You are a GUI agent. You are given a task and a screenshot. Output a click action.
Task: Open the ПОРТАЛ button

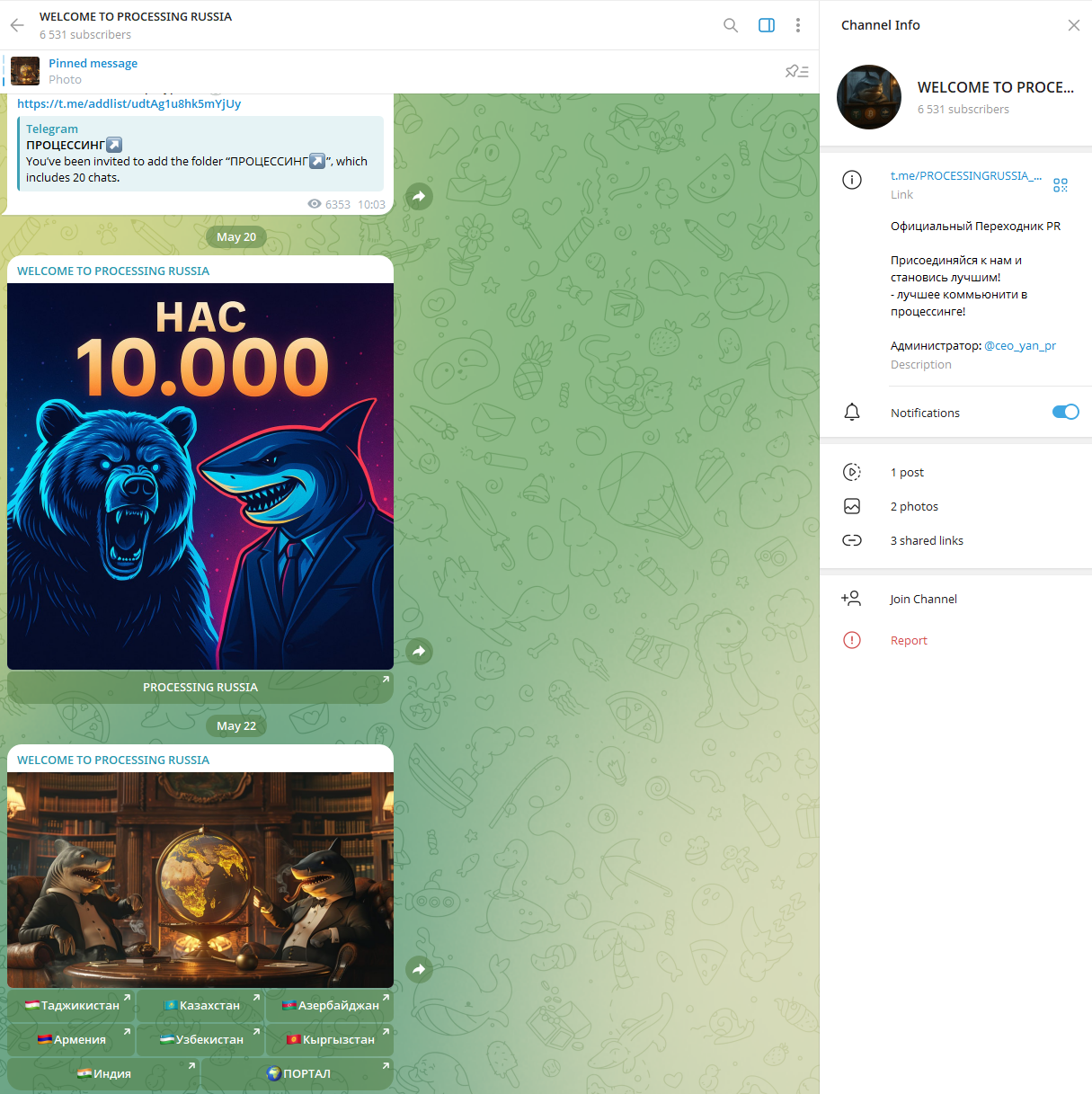pyautogui.click(x=298, y=1074)
